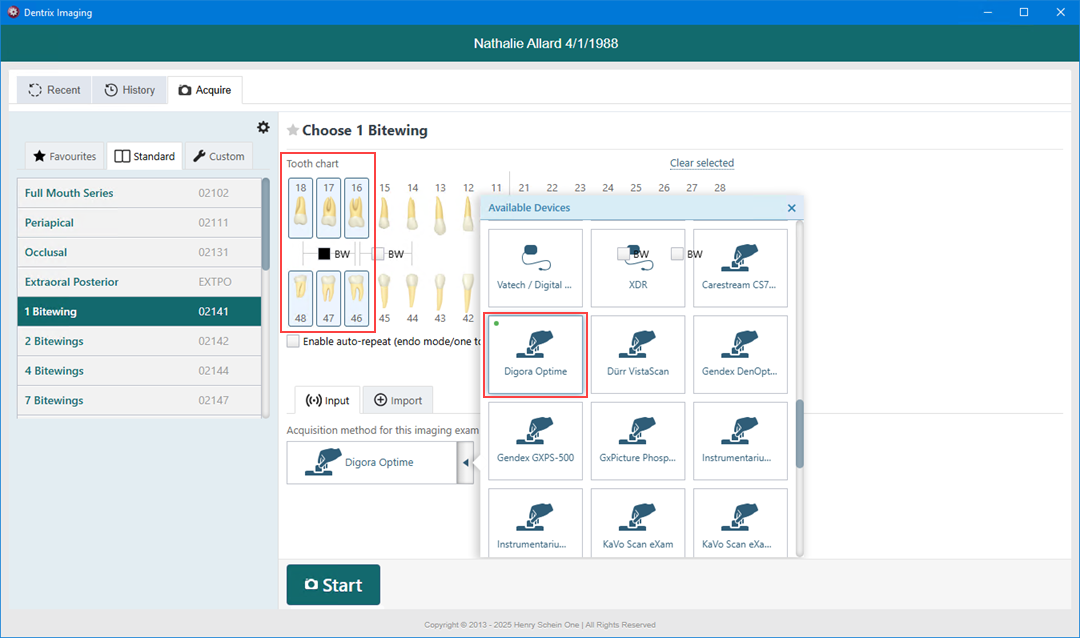Select Dürr VistaScan scanner device

point(637,352)
